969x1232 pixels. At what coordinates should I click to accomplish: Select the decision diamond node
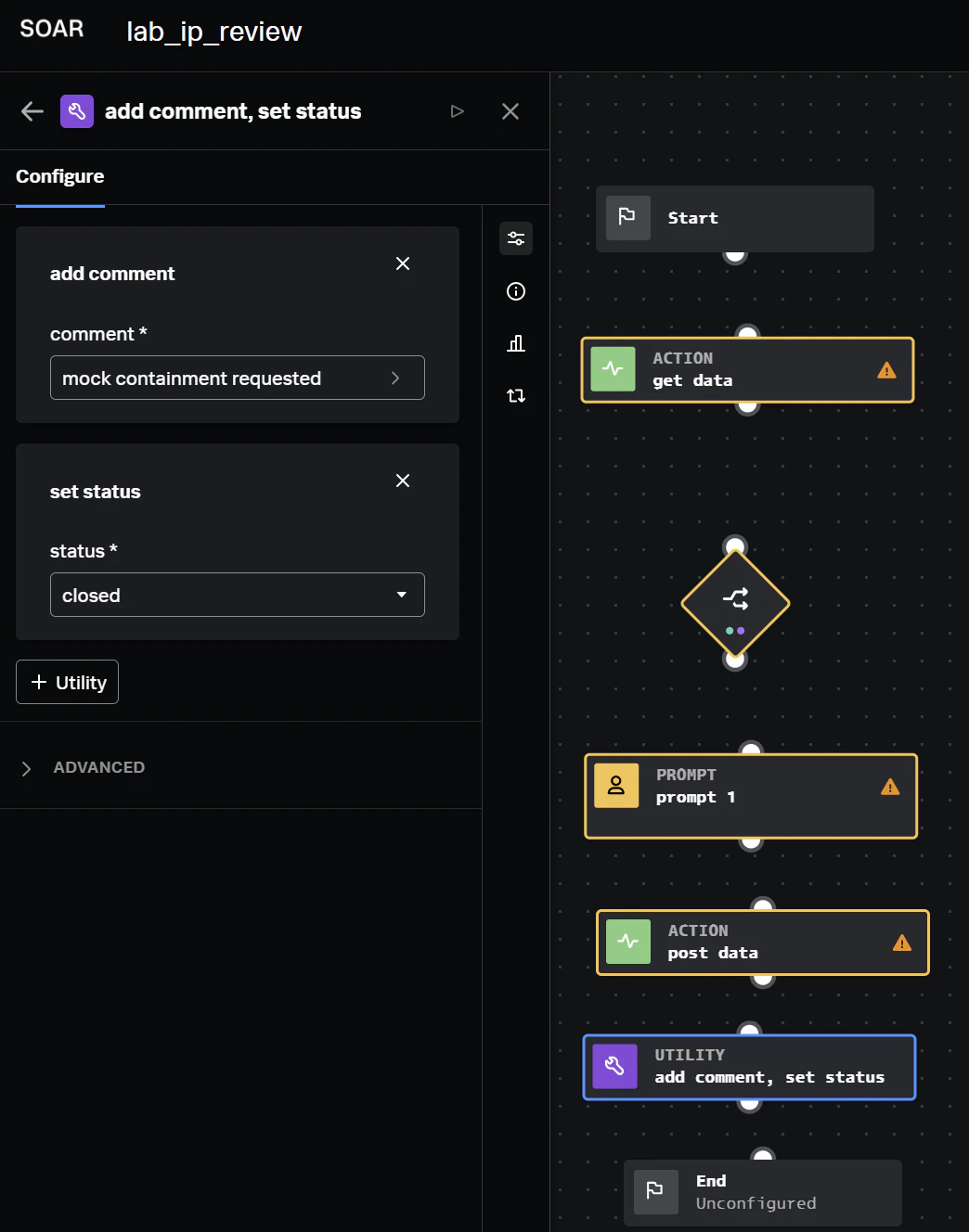[x=735, y=604]
